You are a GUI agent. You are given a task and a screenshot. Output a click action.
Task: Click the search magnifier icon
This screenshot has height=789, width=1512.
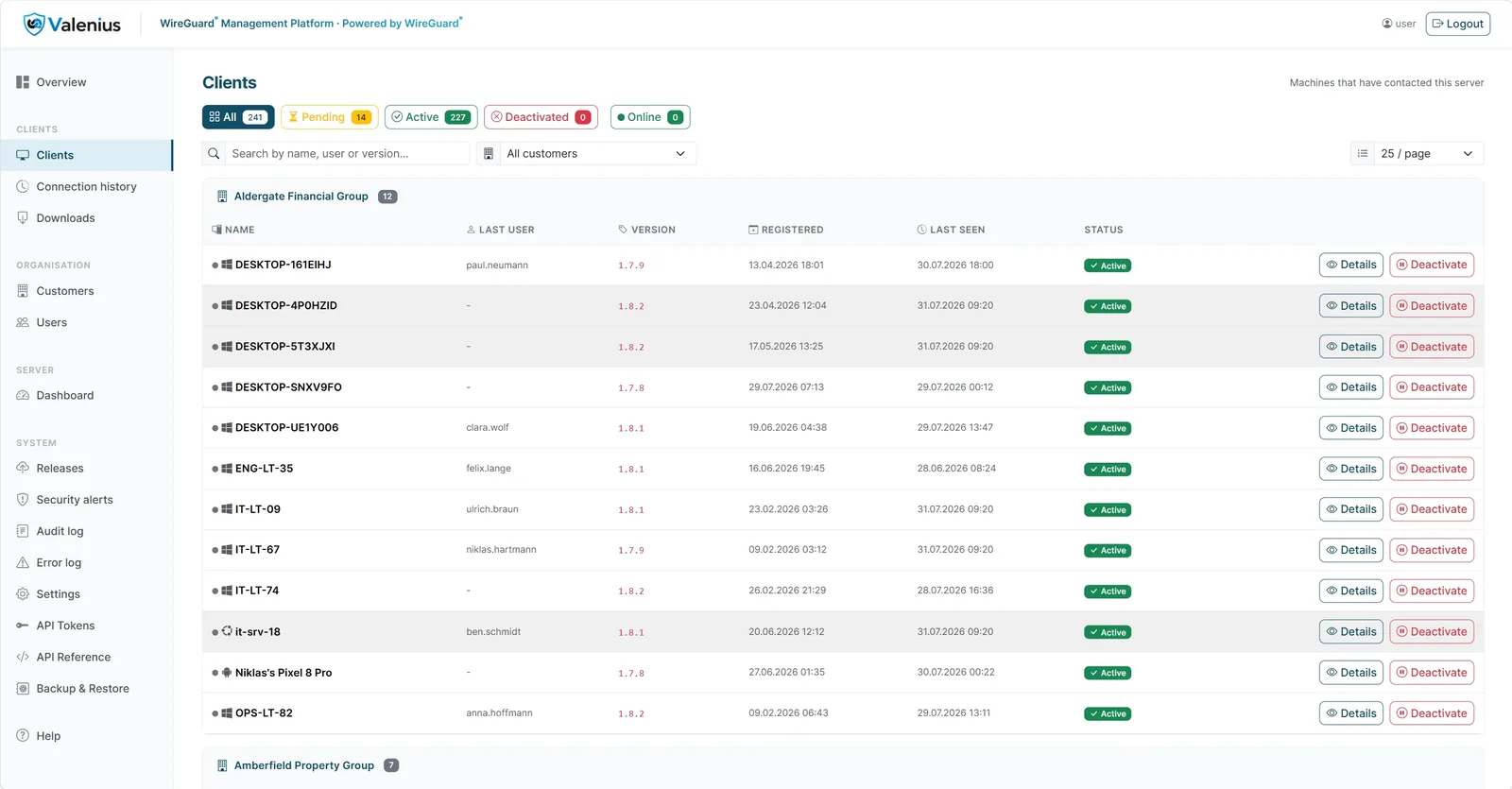click(215, 154)
